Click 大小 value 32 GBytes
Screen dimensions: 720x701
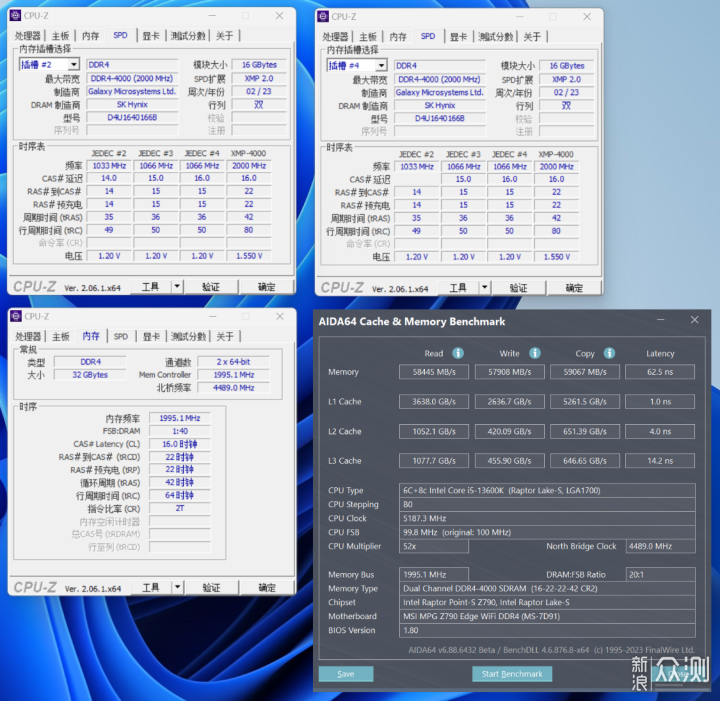[x=90, y=375]
